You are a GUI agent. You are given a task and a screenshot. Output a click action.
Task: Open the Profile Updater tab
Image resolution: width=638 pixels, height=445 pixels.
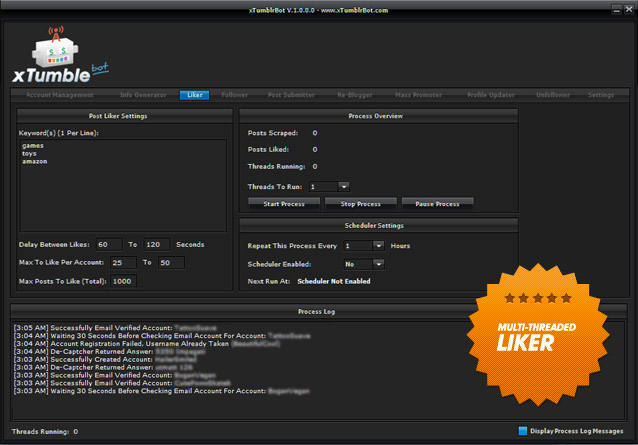tap(491, 95)
